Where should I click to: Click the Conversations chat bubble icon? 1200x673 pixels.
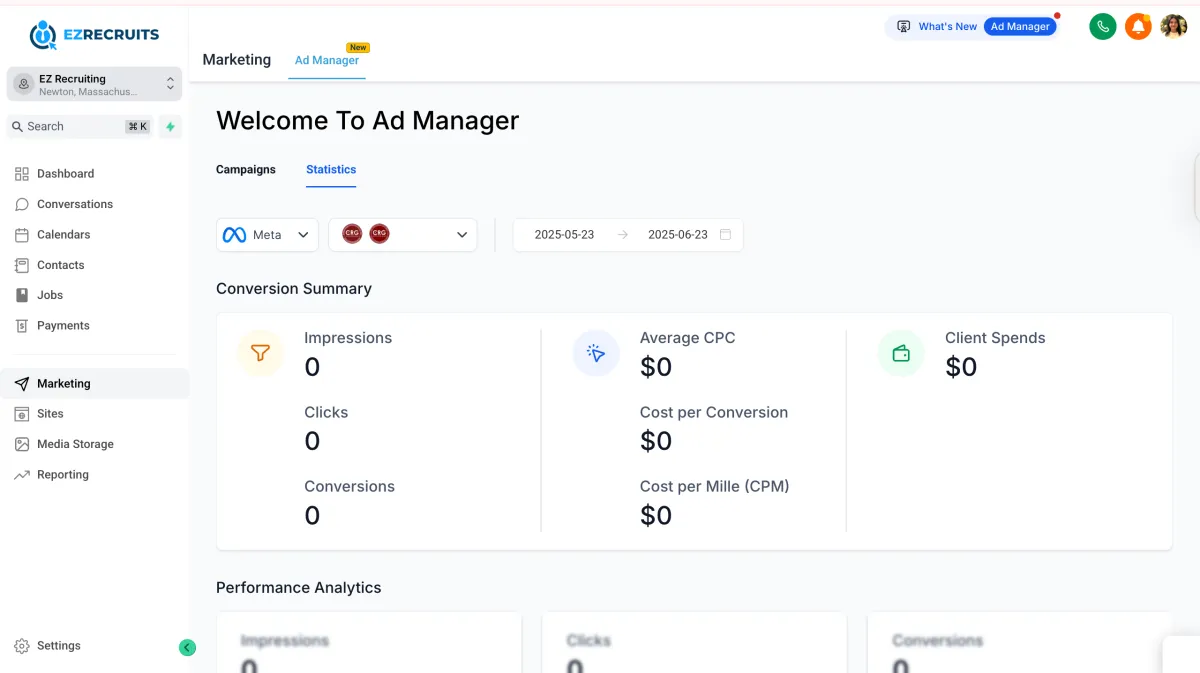pyautogui.click(x=22, y=204)
